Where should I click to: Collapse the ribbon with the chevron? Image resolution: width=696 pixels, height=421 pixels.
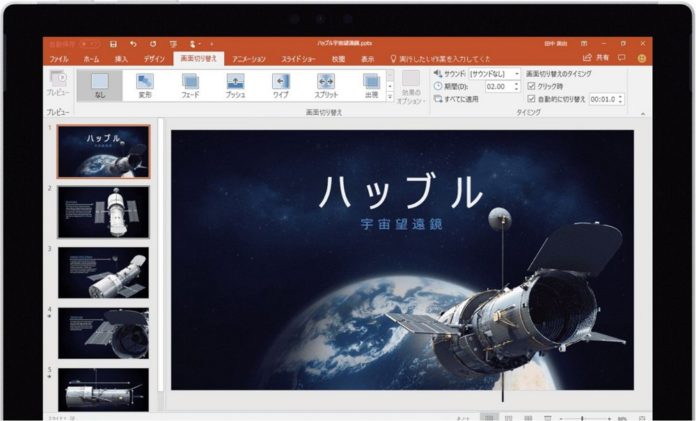[x=643, y=114]
